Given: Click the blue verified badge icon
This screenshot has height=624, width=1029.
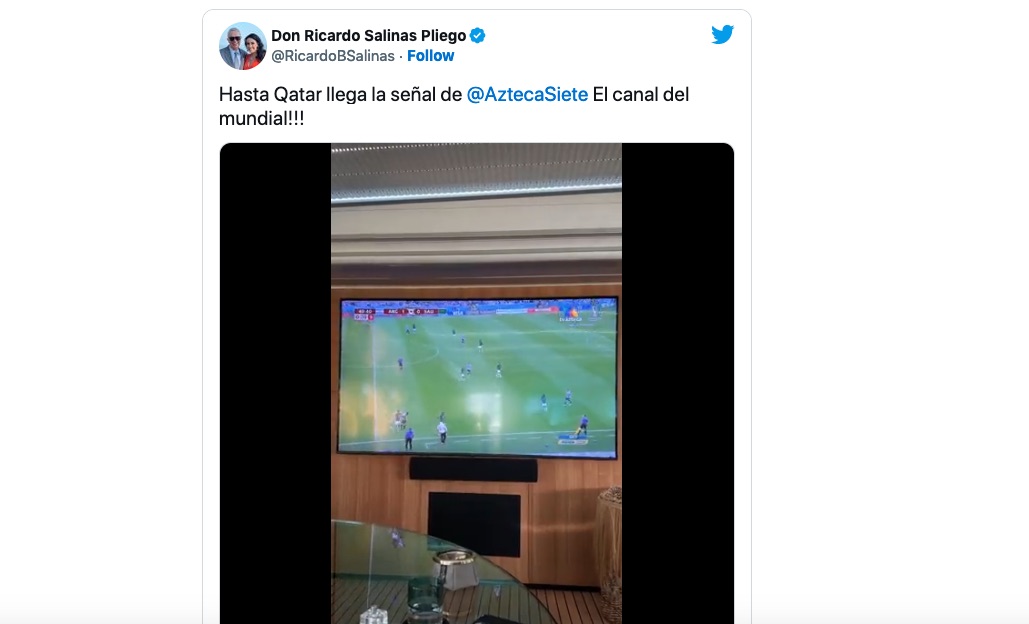Looking at the screenshot, I should (x=478, y=35).
